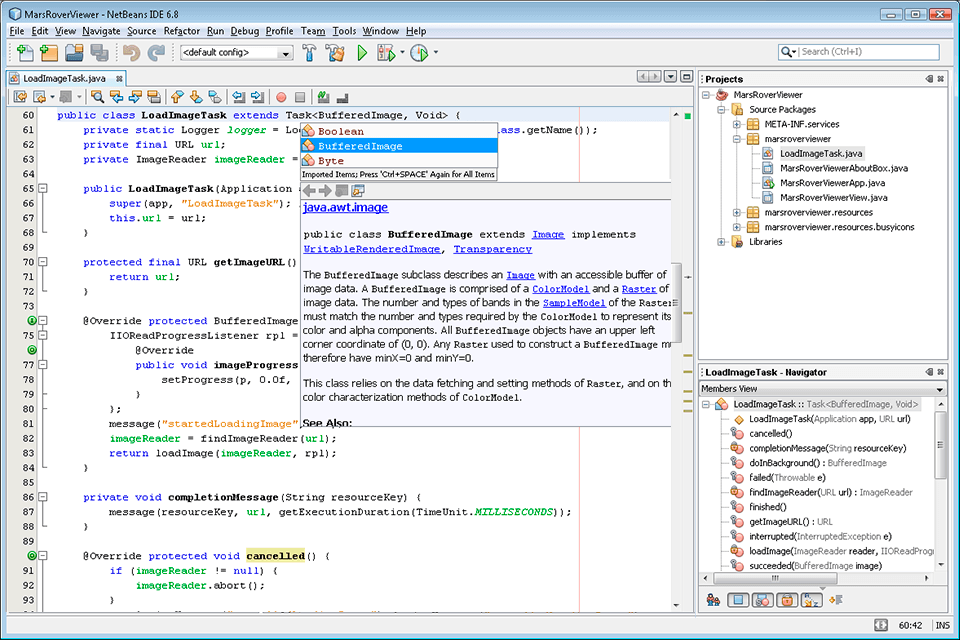Run the MarsRoverViewer project
Image resolution: width=960 pixels, height=640 pixels.
point(362,51)
